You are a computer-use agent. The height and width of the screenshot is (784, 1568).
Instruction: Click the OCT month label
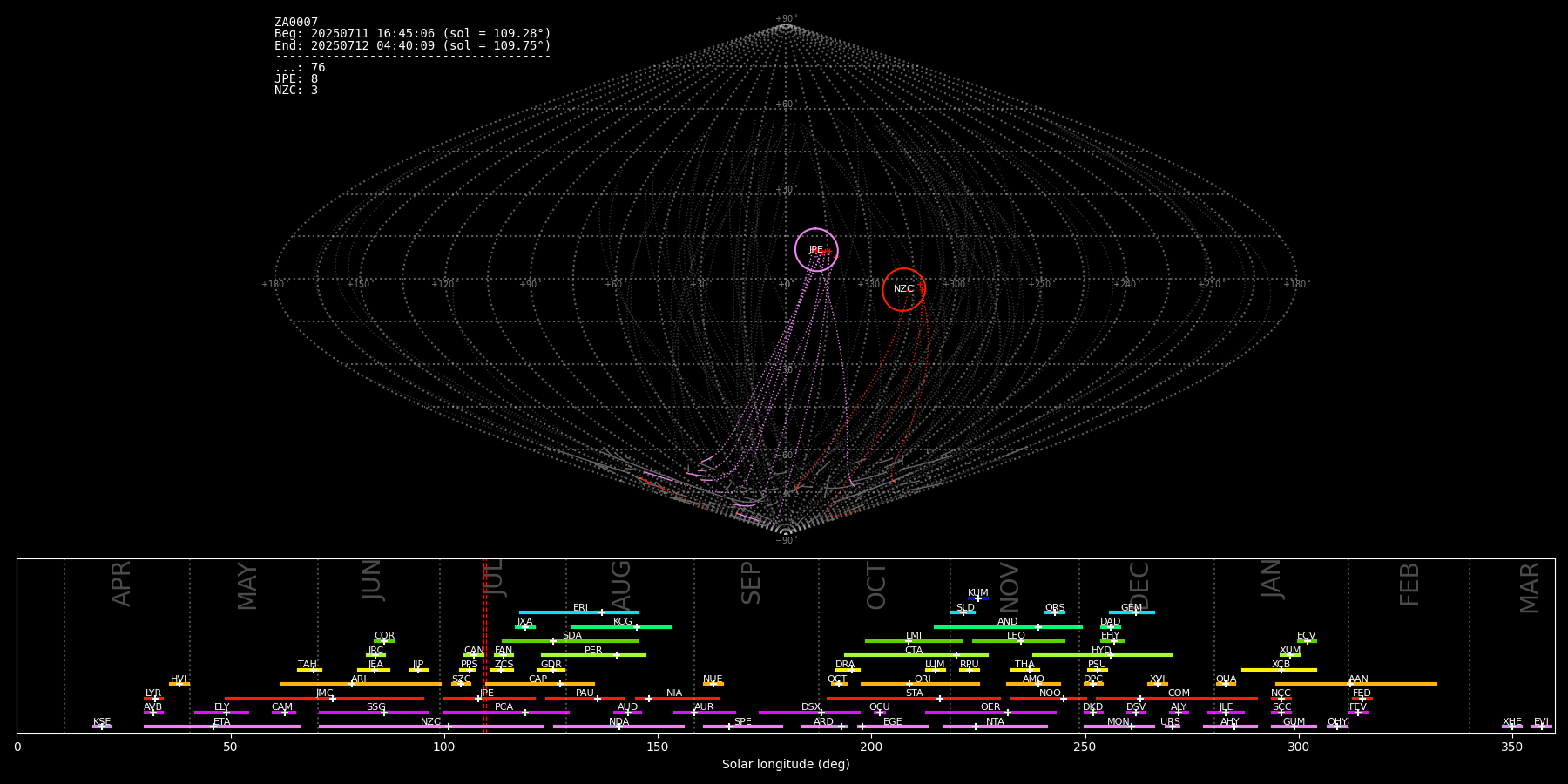pos(876,585)
